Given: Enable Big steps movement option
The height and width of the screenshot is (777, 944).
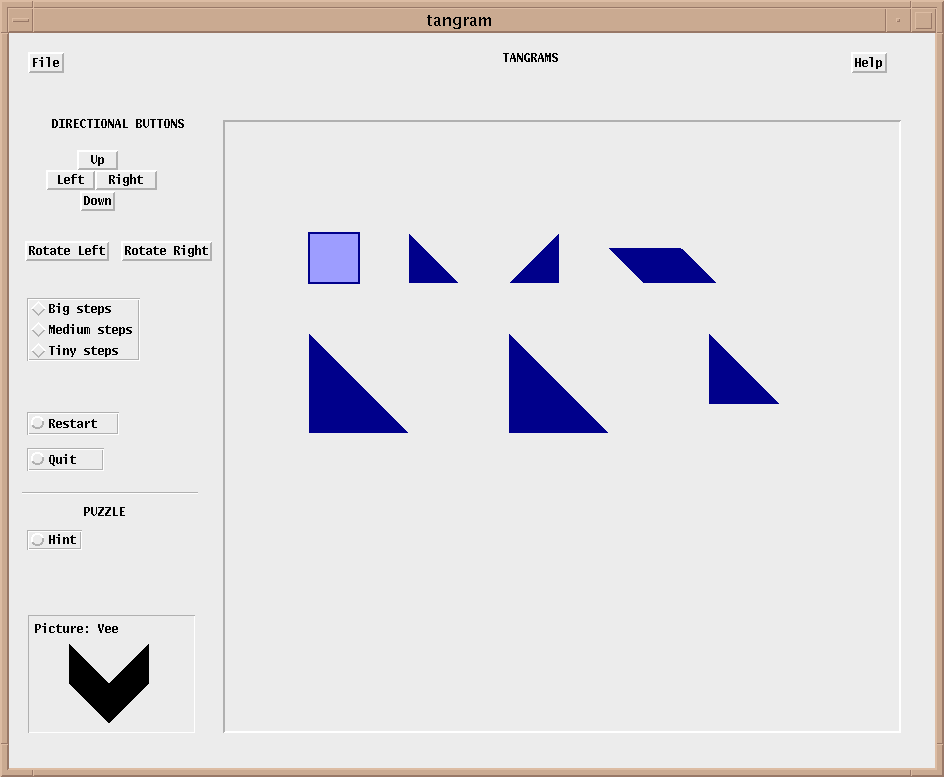Looking at the screenshot, I should click(x=39, y=309).
